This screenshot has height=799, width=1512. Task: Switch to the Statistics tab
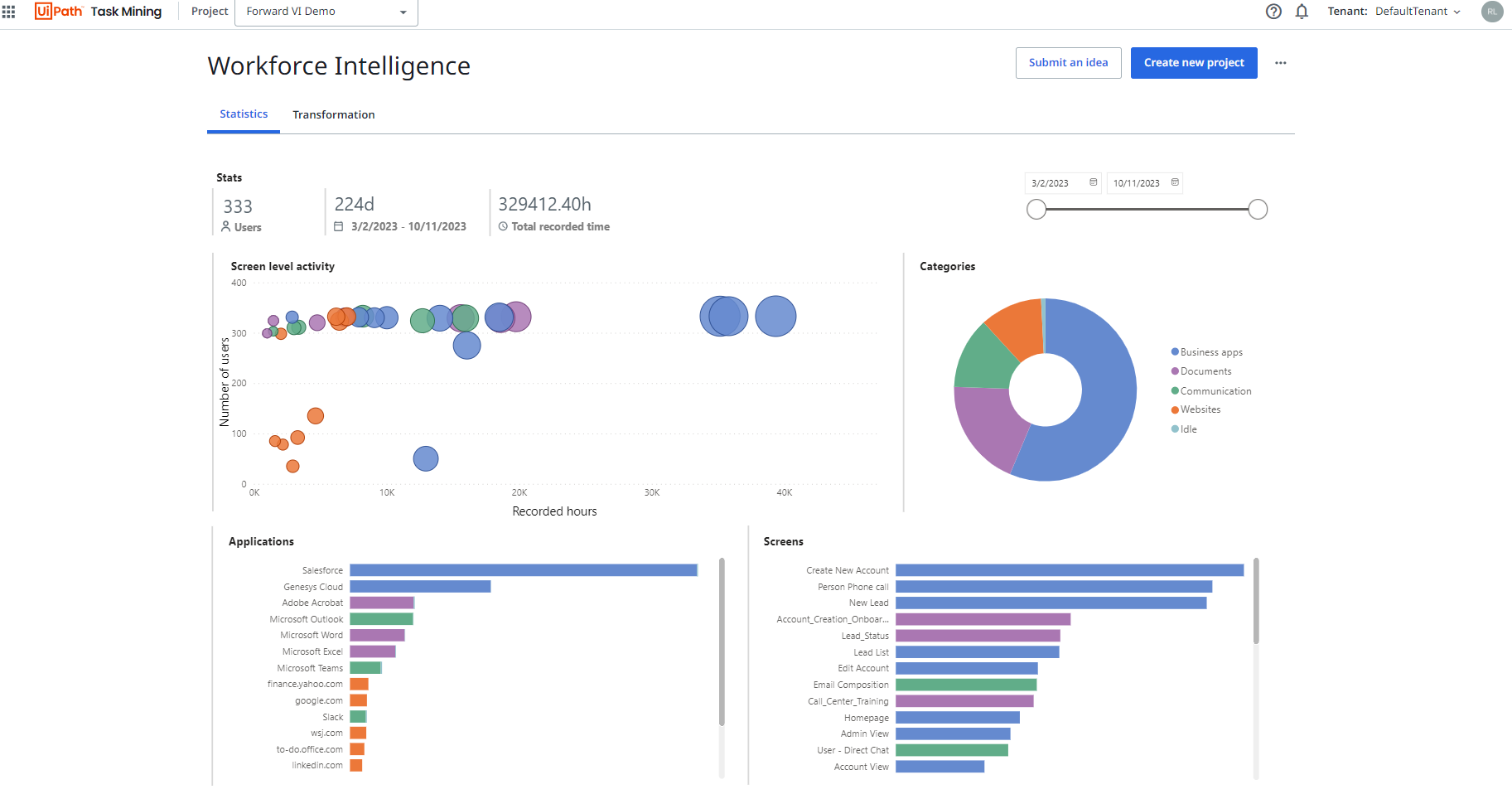pos(244,114)
